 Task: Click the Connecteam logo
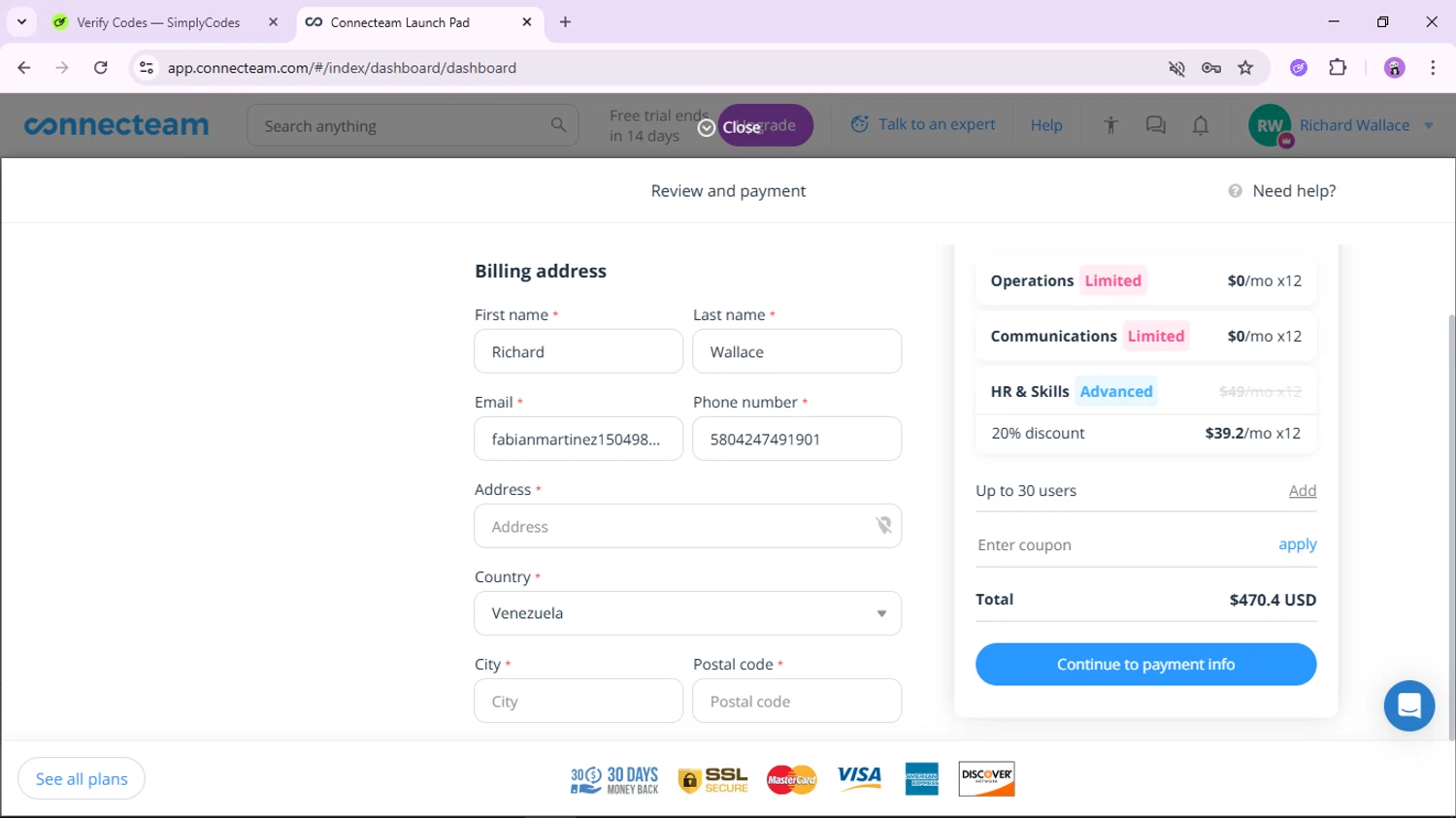tap(116, 125)
